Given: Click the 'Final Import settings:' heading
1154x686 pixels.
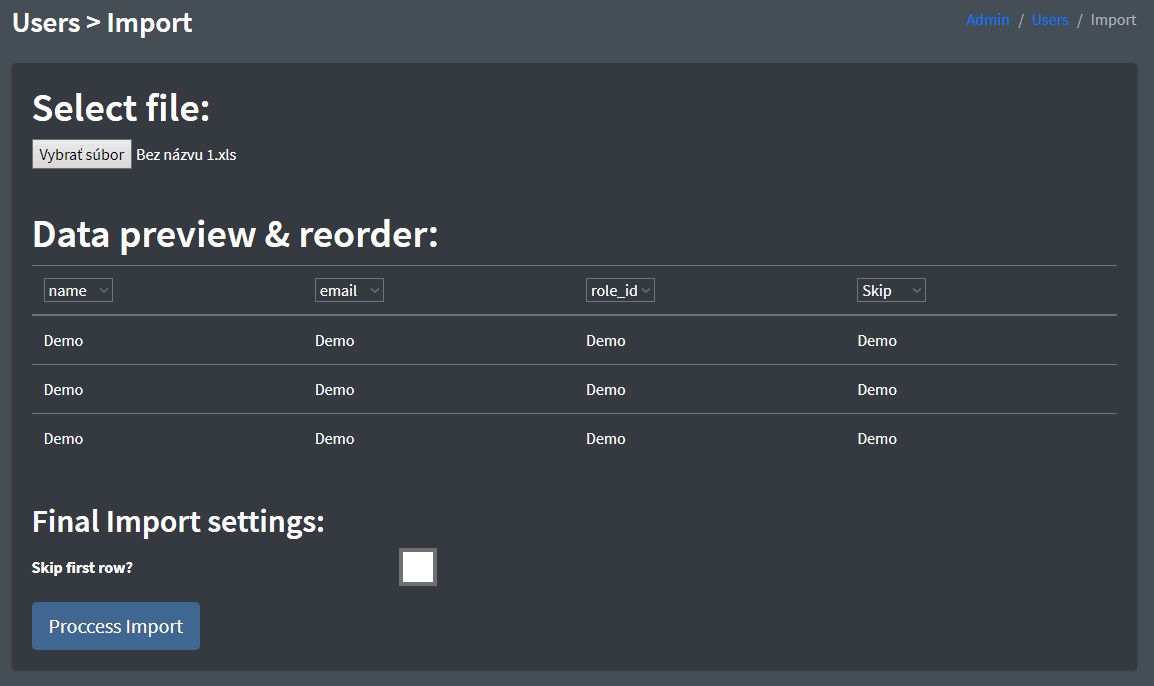Looking at the screenshot, I should (x=178, y=522).
